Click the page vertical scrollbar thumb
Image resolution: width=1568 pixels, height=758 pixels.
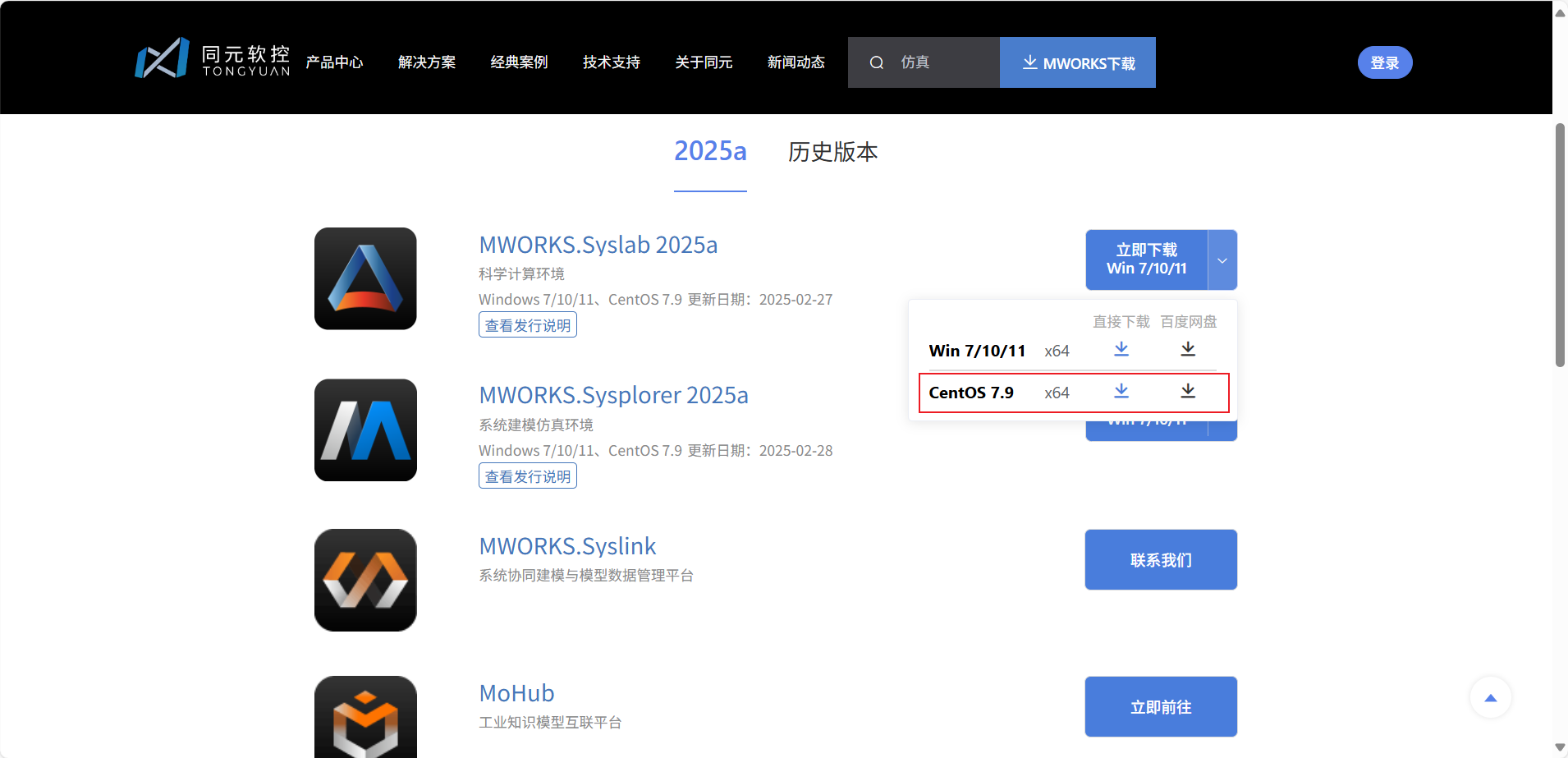1561,245
